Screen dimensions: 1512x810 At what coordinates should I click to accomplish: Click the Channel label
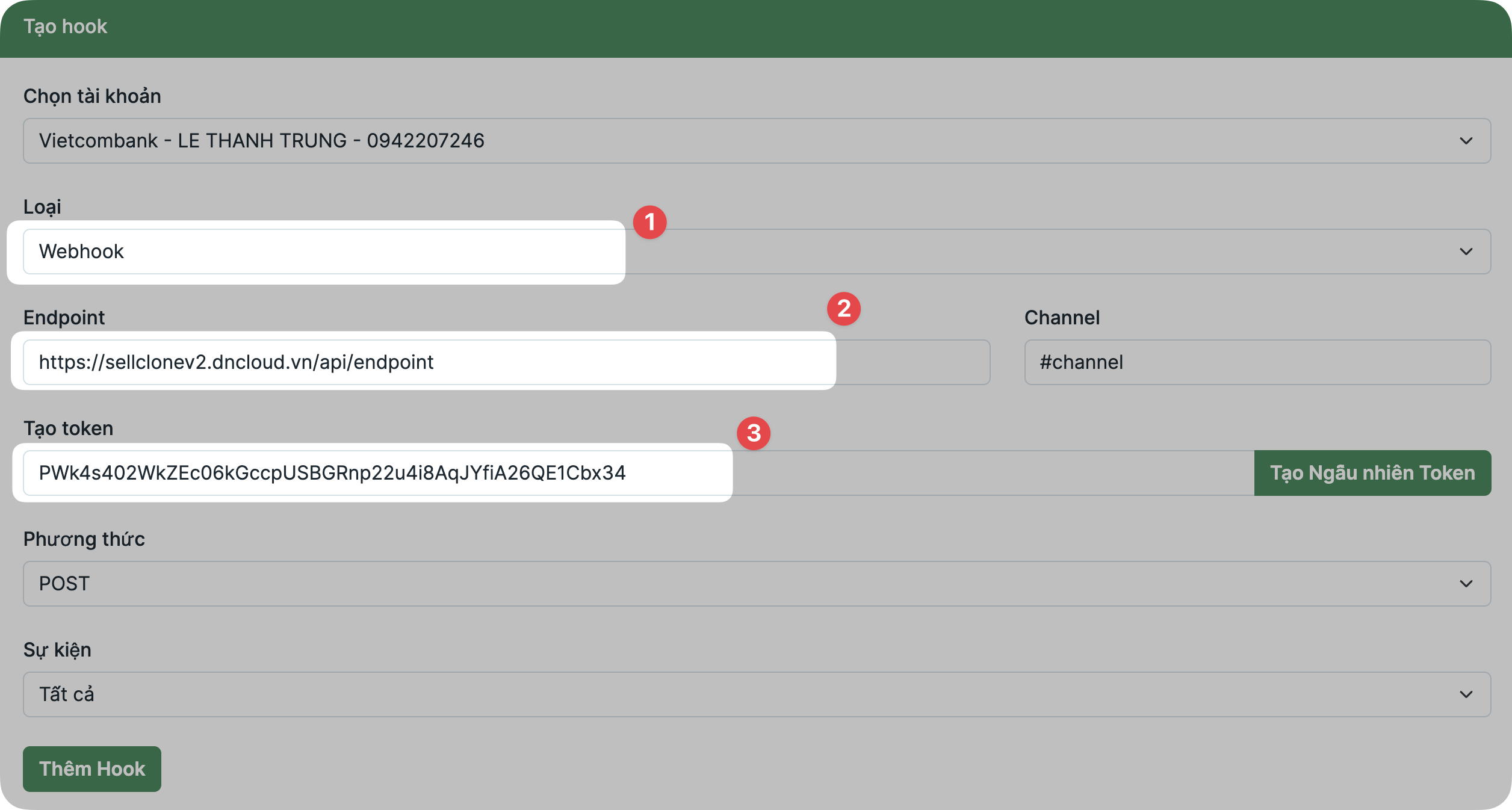[x=1062, y=318]
